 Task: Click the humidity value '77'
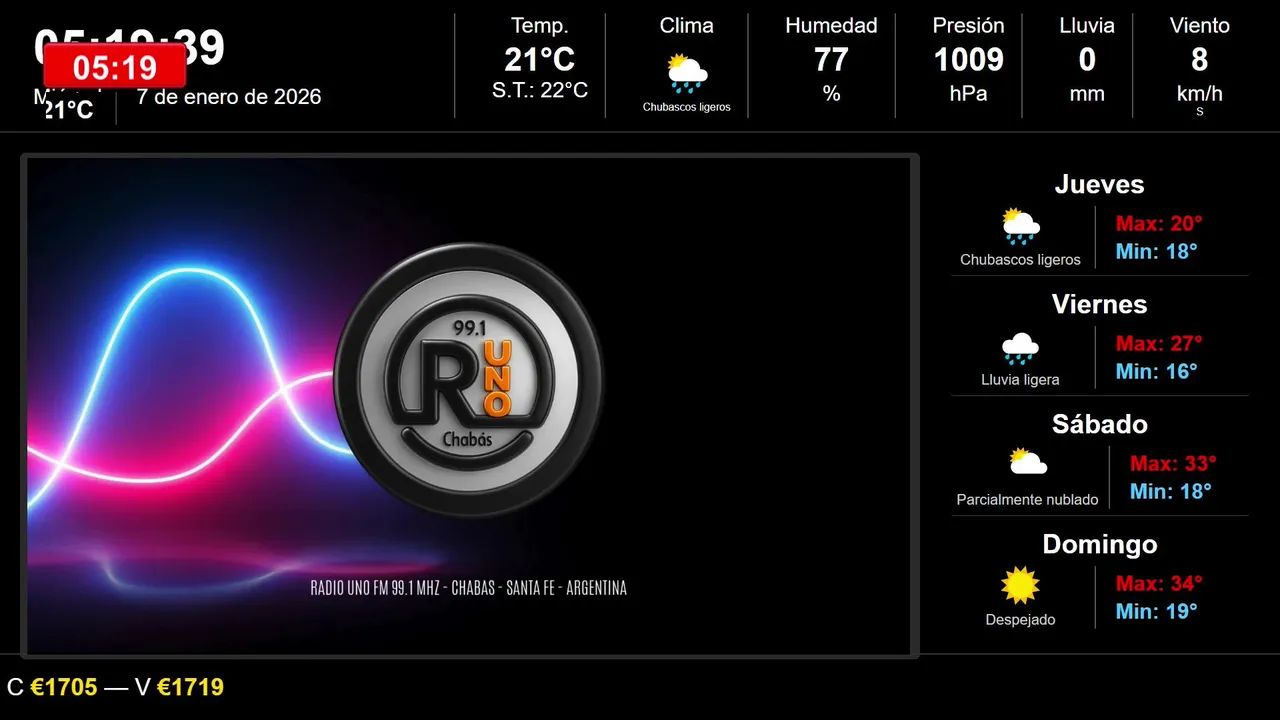pyautogui.click(x=831, y=60)
